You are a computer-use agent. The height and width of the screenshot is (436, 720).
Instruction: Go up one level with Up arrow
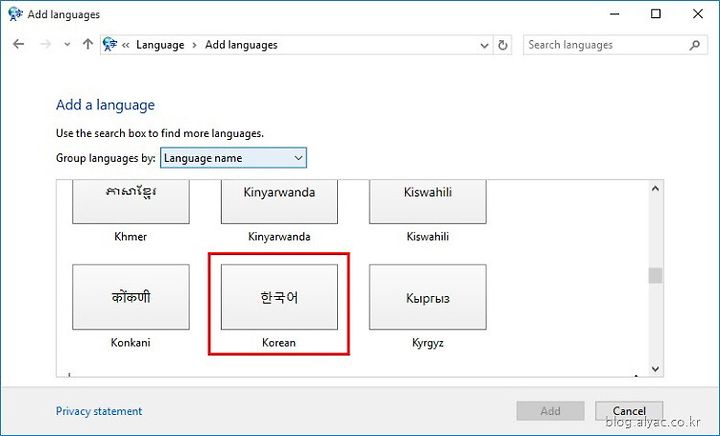coord(87,45)
